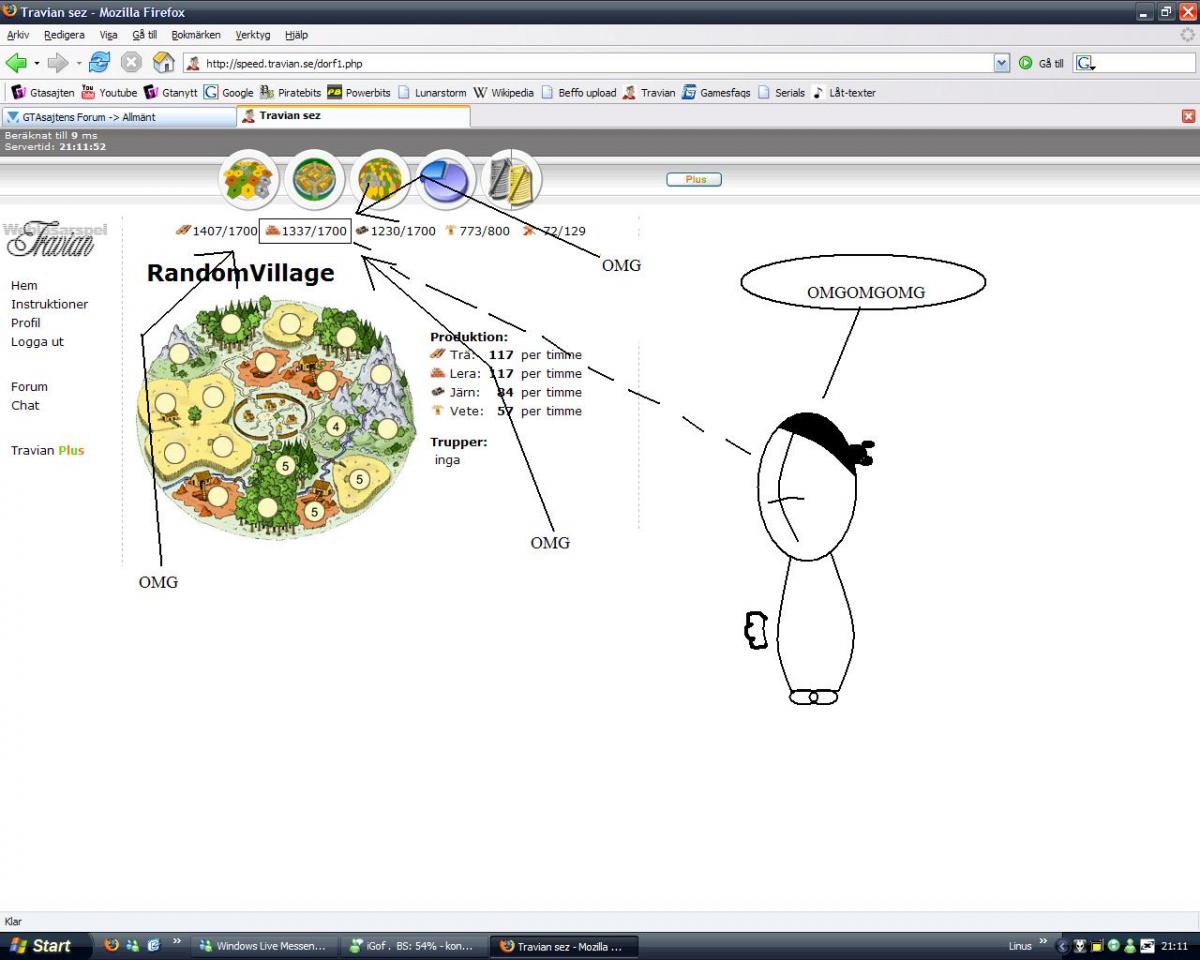Open the Visa menu

click(108, 34)
